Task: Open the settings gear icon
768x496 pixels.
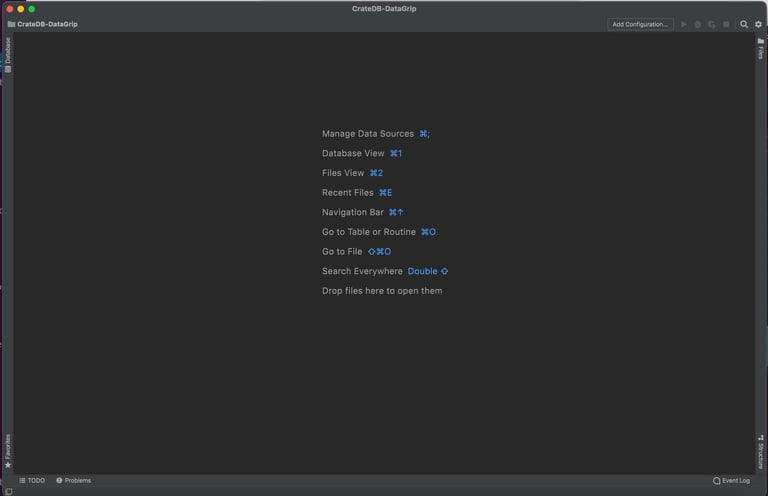Action: (x=758, y=24)
